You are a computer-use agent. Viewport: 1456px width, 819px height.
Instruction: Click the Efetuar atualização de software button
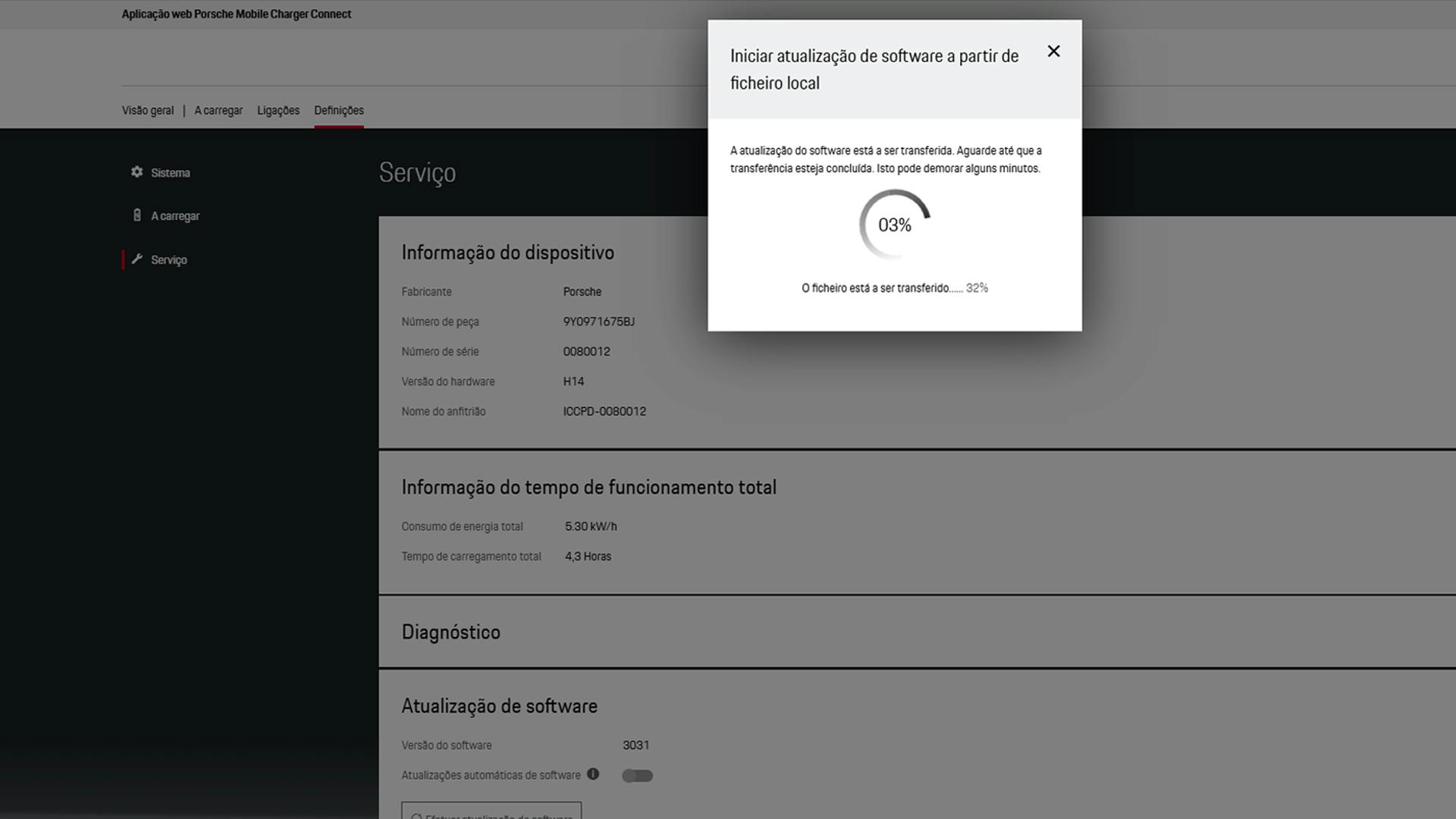coord(491,810)
